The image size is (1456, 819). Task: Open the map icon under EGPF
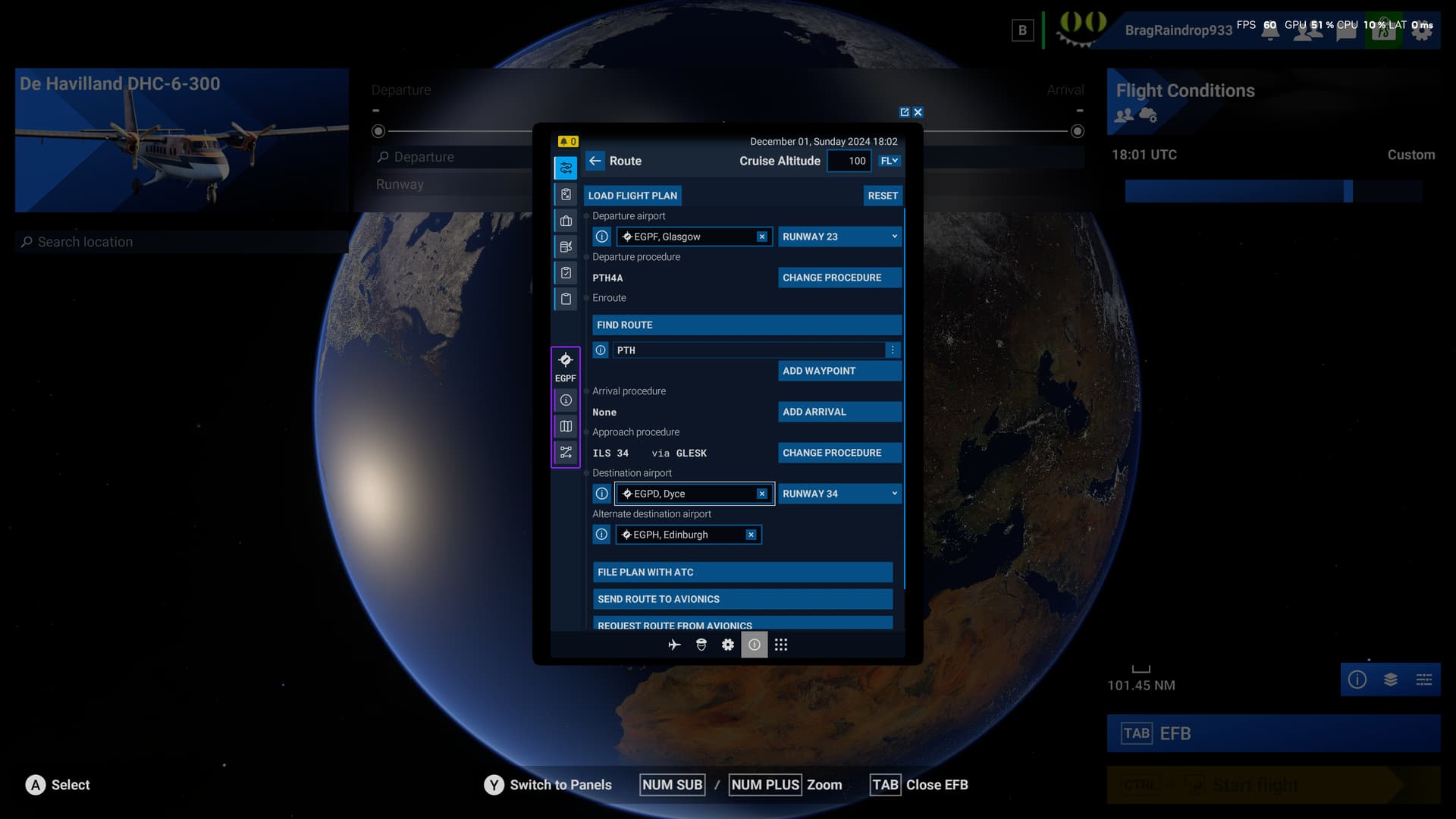566,426
